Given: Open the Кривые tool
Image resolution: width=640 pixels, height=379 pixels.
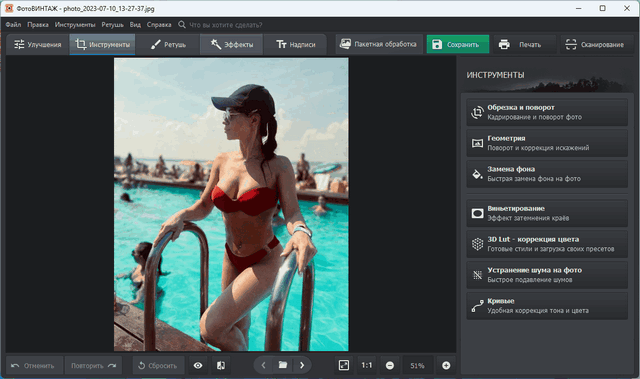Looking at the screenshot, I should [547, 306].
